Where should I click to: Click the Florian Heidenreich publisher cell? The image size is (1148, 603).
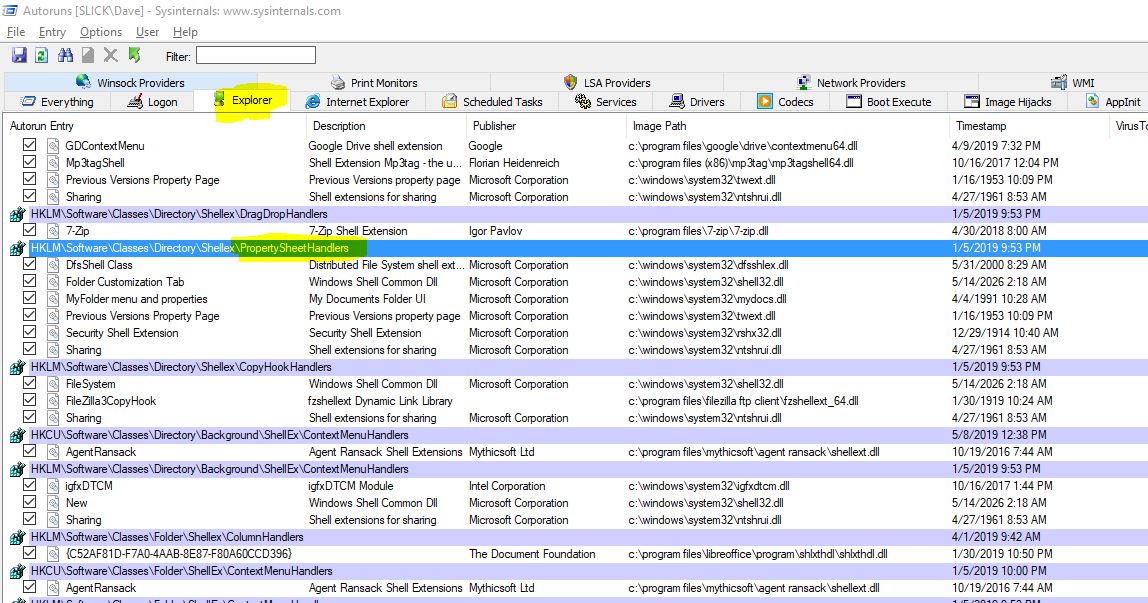514,163
